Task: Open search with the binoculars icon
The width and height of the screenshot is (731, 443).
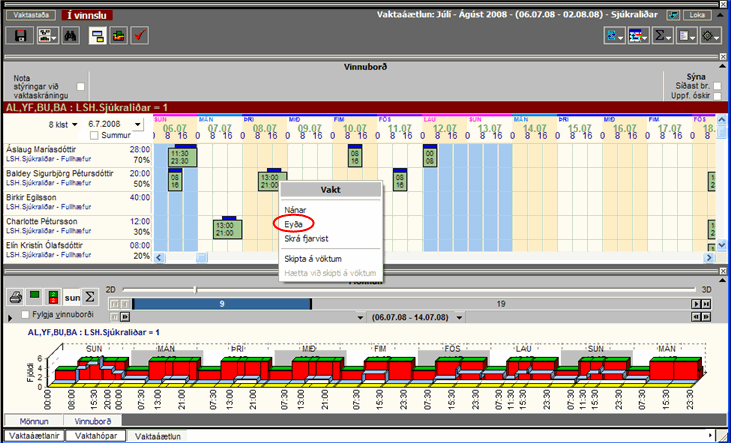Action: click(x=70, y=36)
